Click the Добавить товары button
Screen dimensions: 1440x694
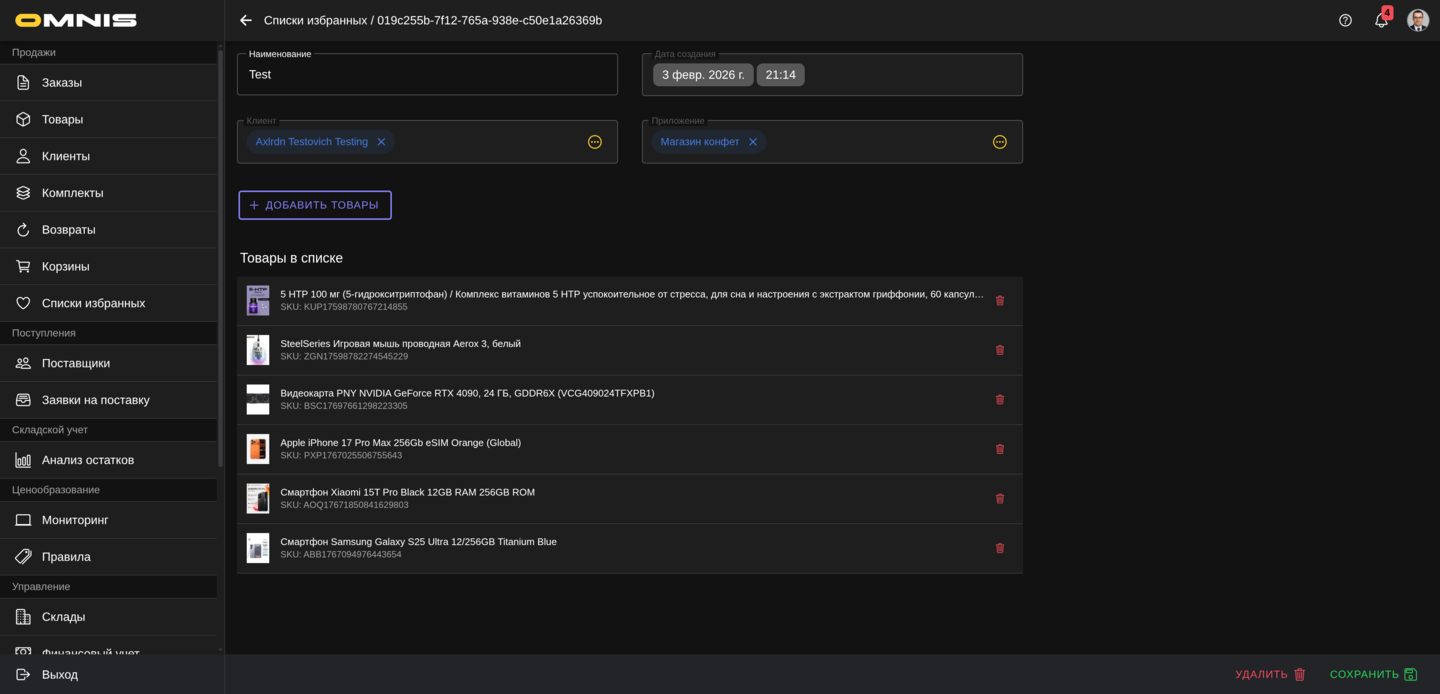coord(315,205)
